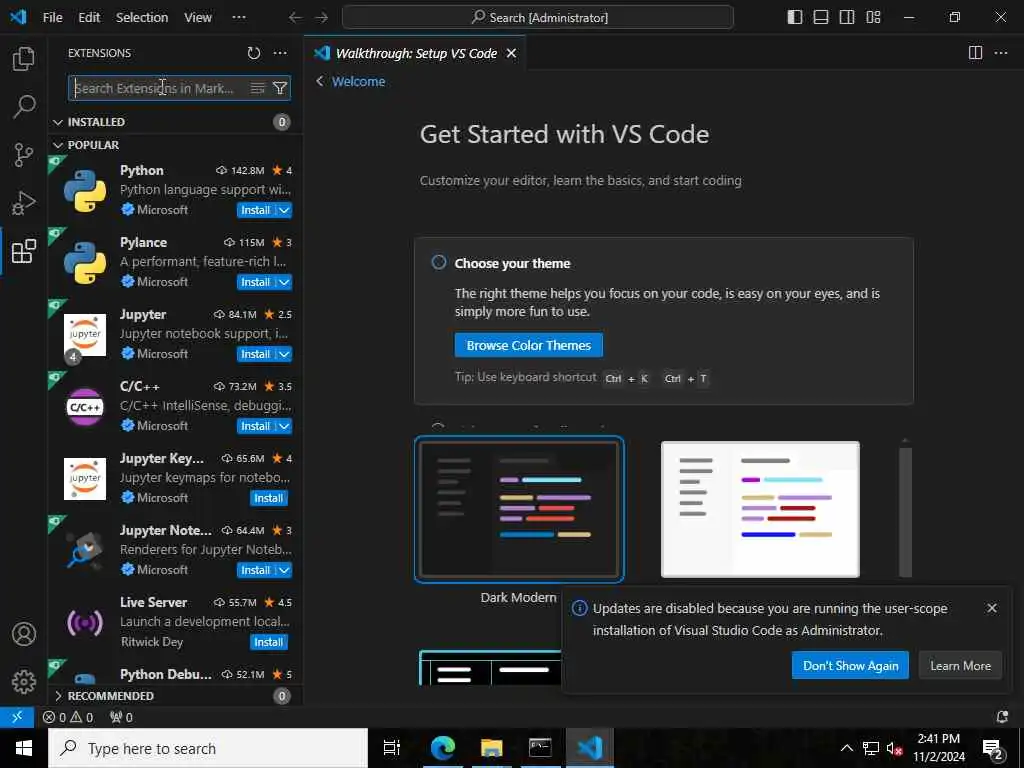This screenshot has height=768, width=1024.
Task: Dismiss the updates disabled notification
Action: click(x=992, y=608)
